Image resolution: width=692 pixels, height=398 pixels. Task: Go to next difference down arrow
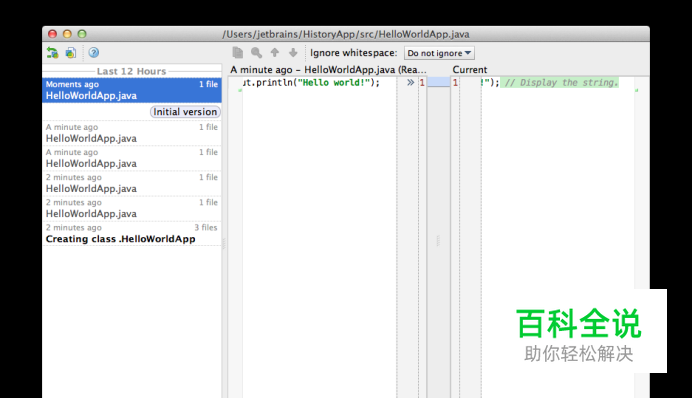coord(293,53)
